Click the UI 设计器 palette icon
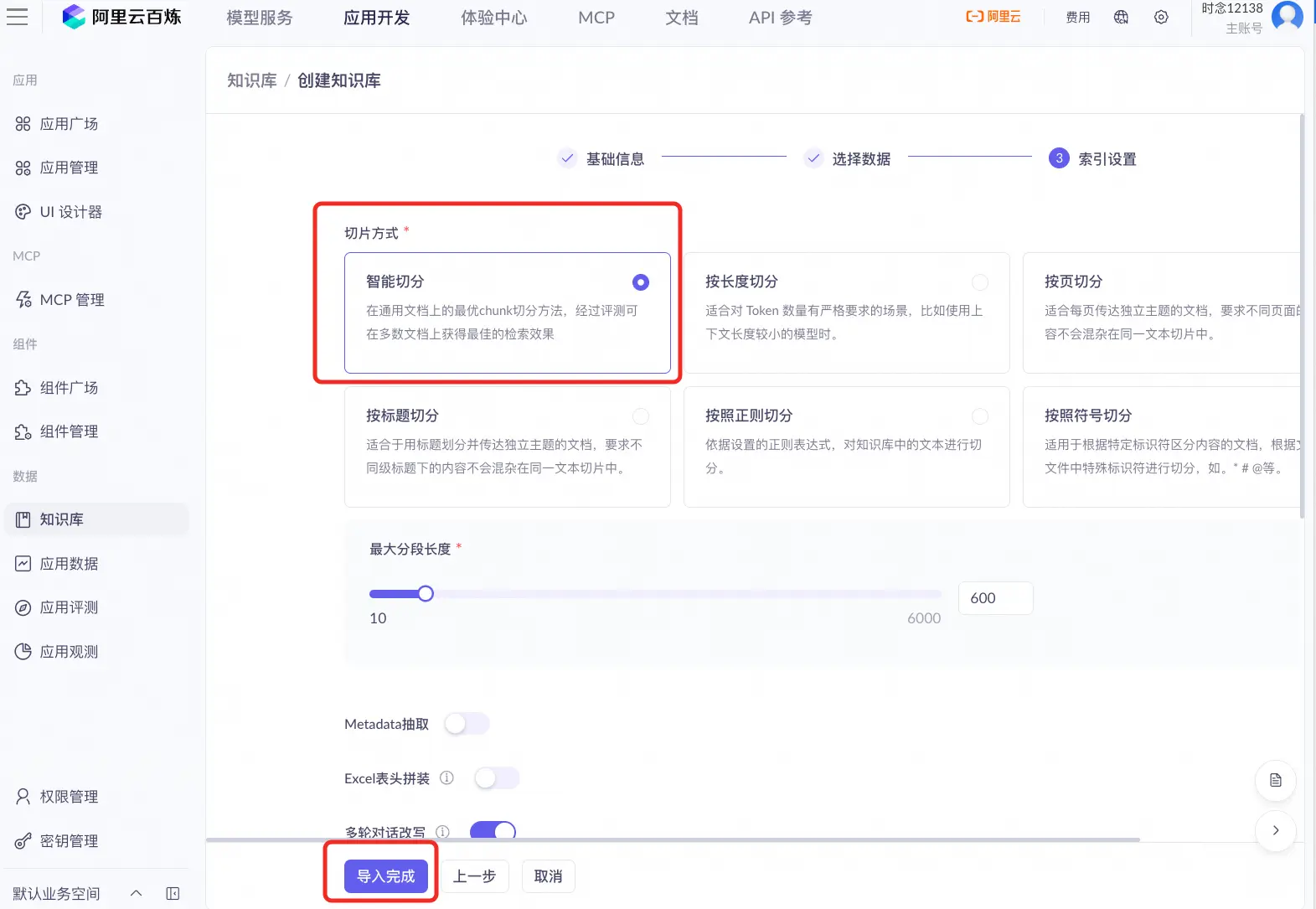 23,212
